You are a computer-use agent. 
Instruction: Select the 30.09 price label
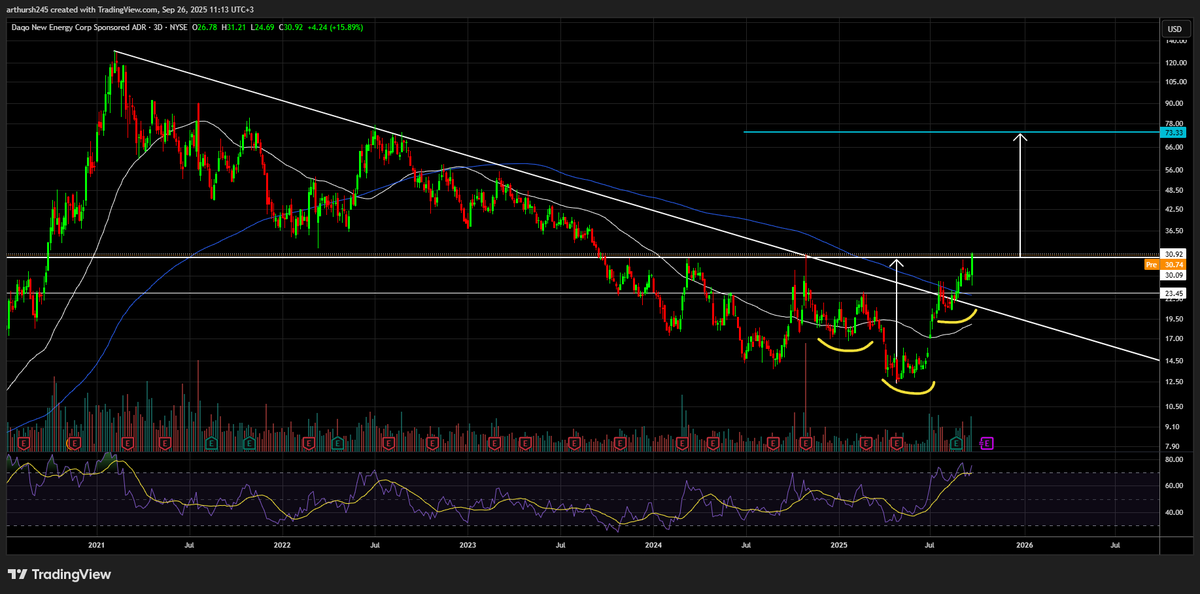point(1173,274)
